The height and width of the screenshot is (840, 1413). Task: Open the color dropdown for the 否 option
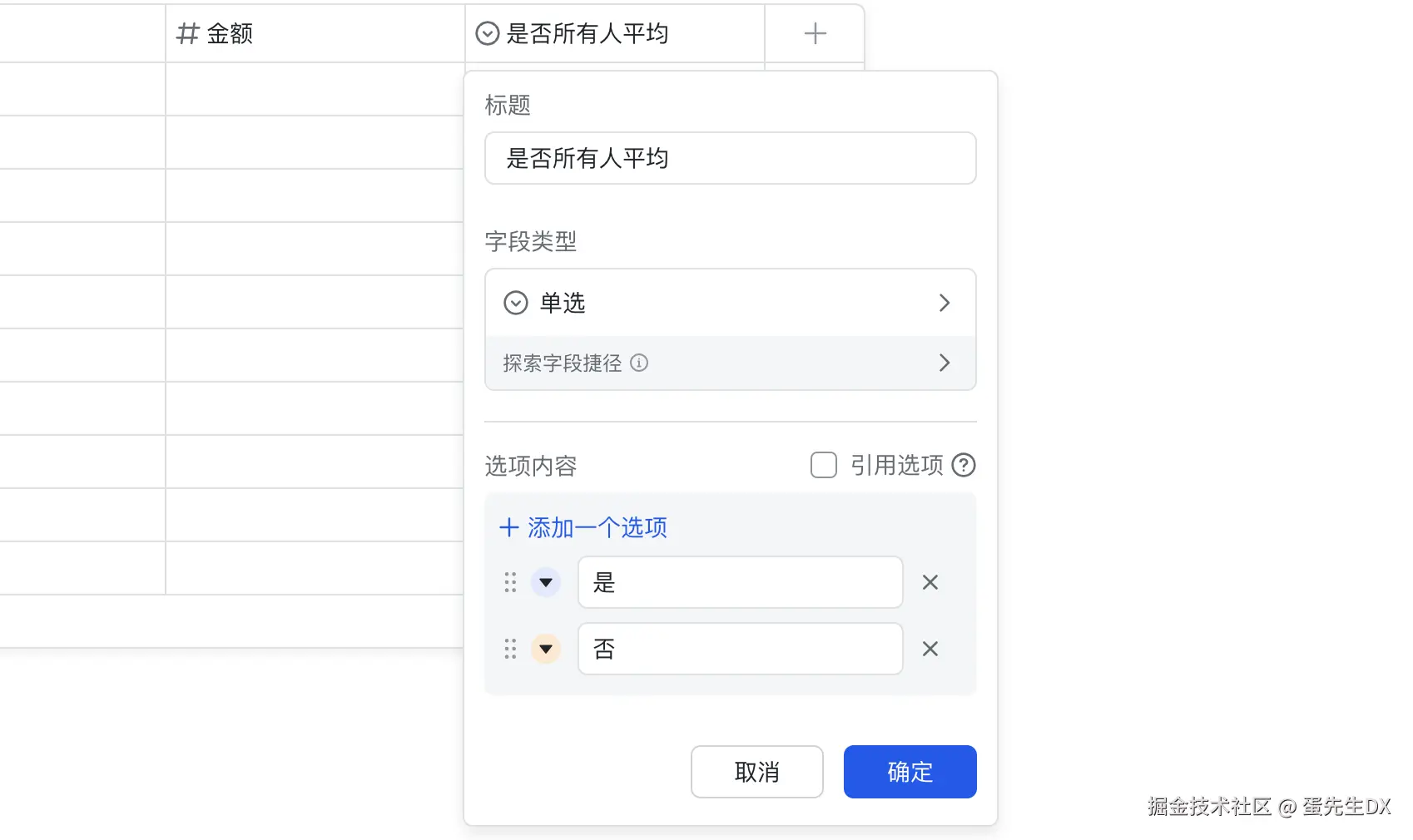click(x=546, y=649)
